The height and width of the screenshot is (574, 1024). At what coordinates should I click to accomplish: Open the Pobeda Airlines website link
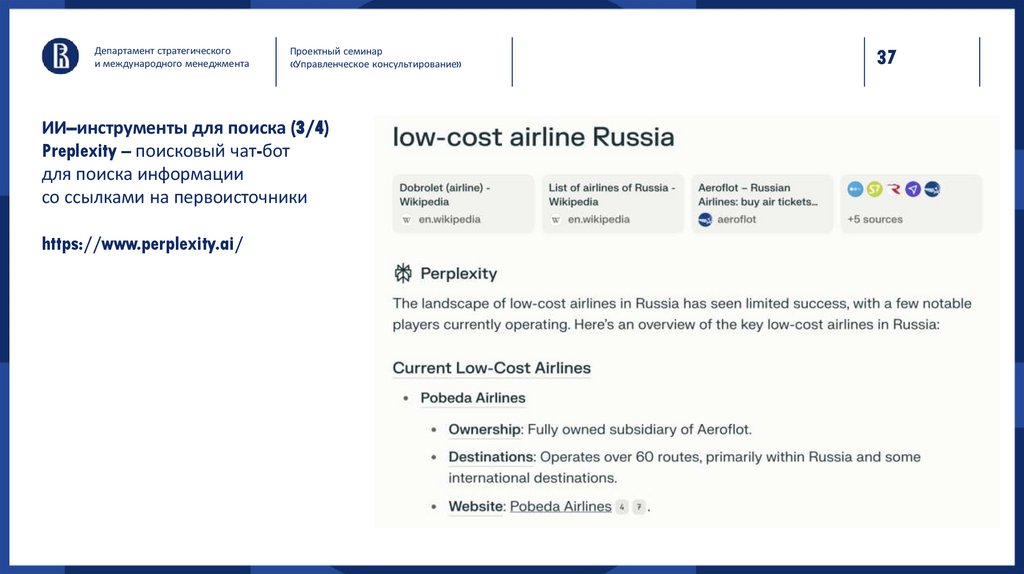560,506
